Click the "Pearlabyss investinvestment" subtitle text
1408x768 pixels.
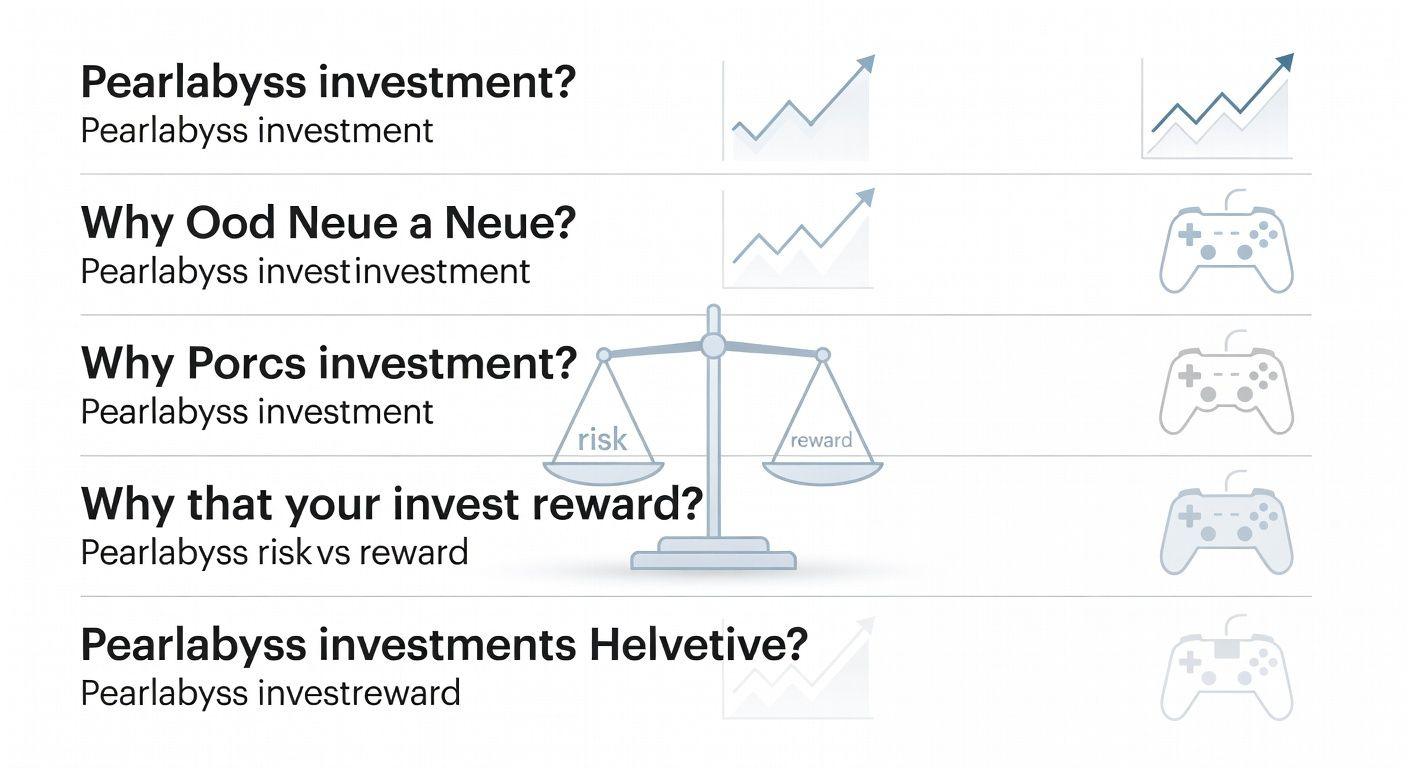point(305,271)
